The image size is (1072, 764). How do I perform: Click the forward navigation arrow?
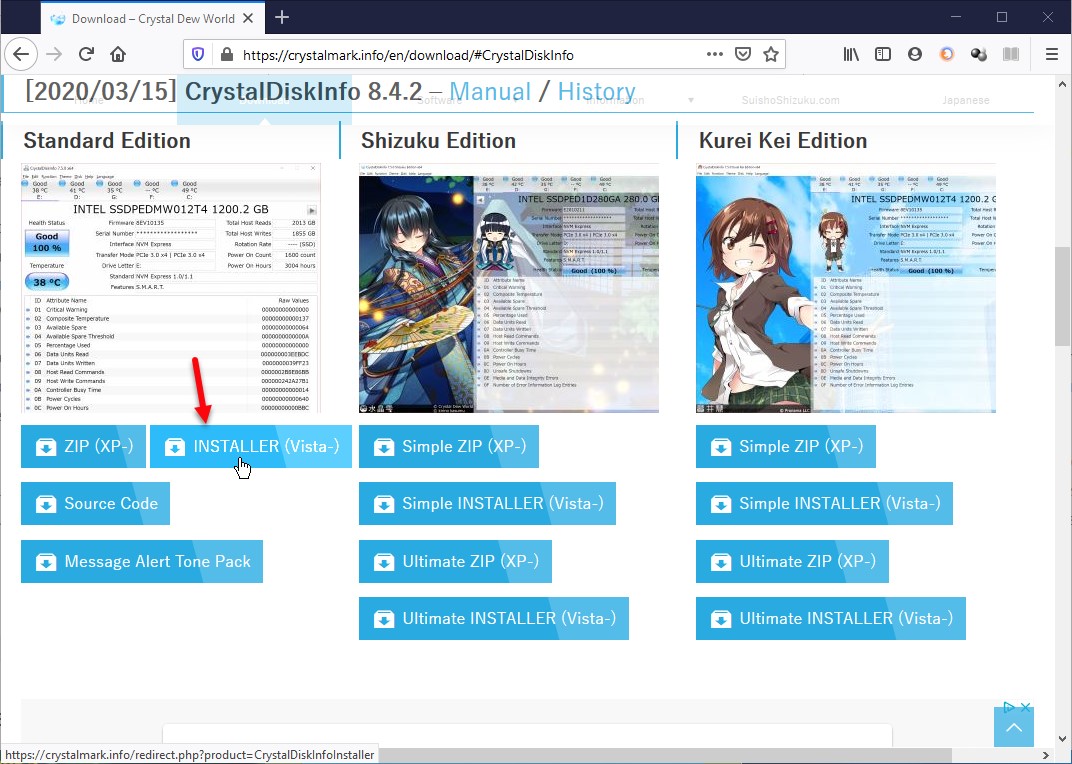coord(54,54)
